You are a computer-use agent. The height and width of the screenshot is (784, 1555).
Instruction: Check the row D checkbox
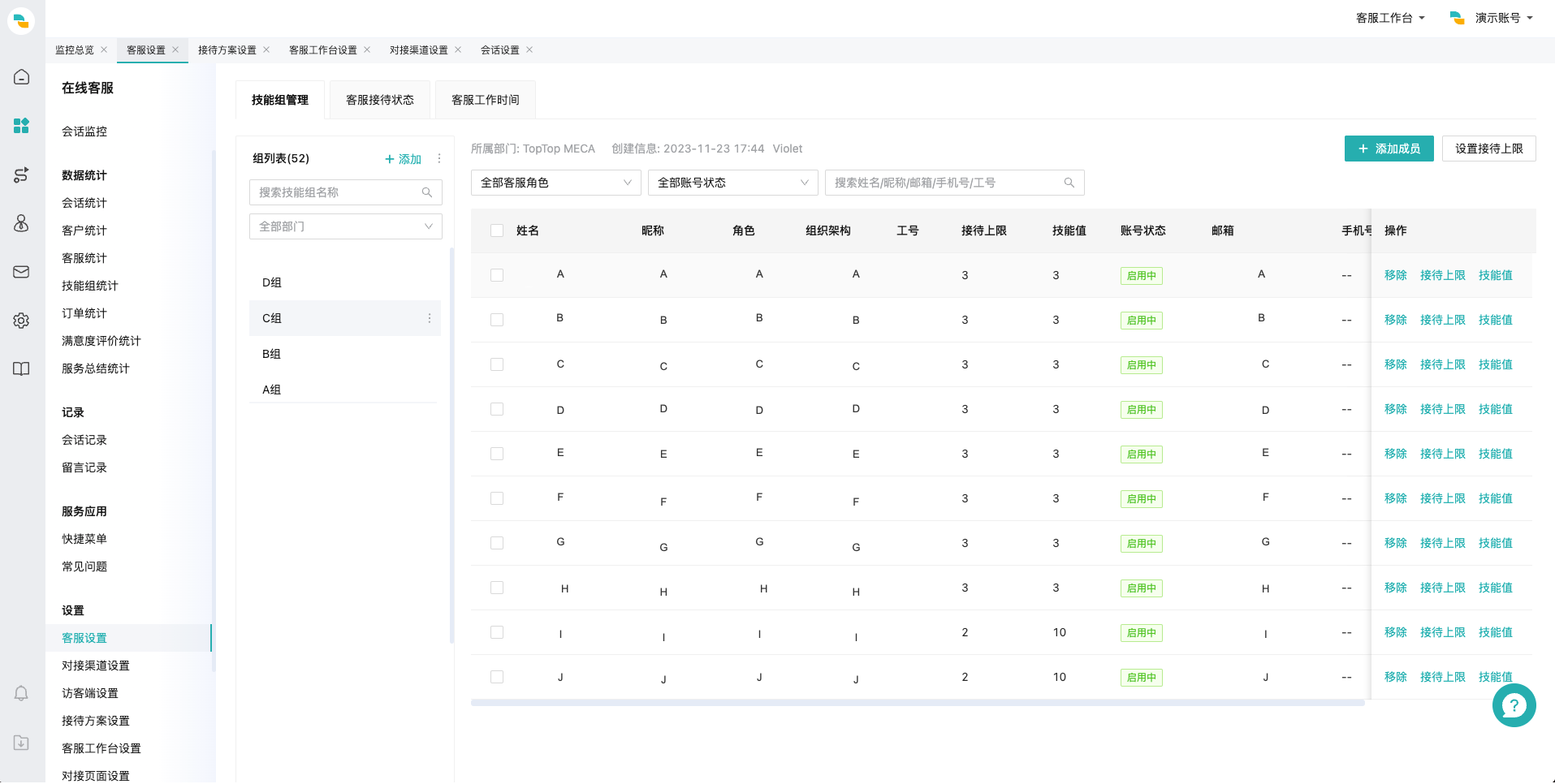pyautogui.click(x=497, y=409)
